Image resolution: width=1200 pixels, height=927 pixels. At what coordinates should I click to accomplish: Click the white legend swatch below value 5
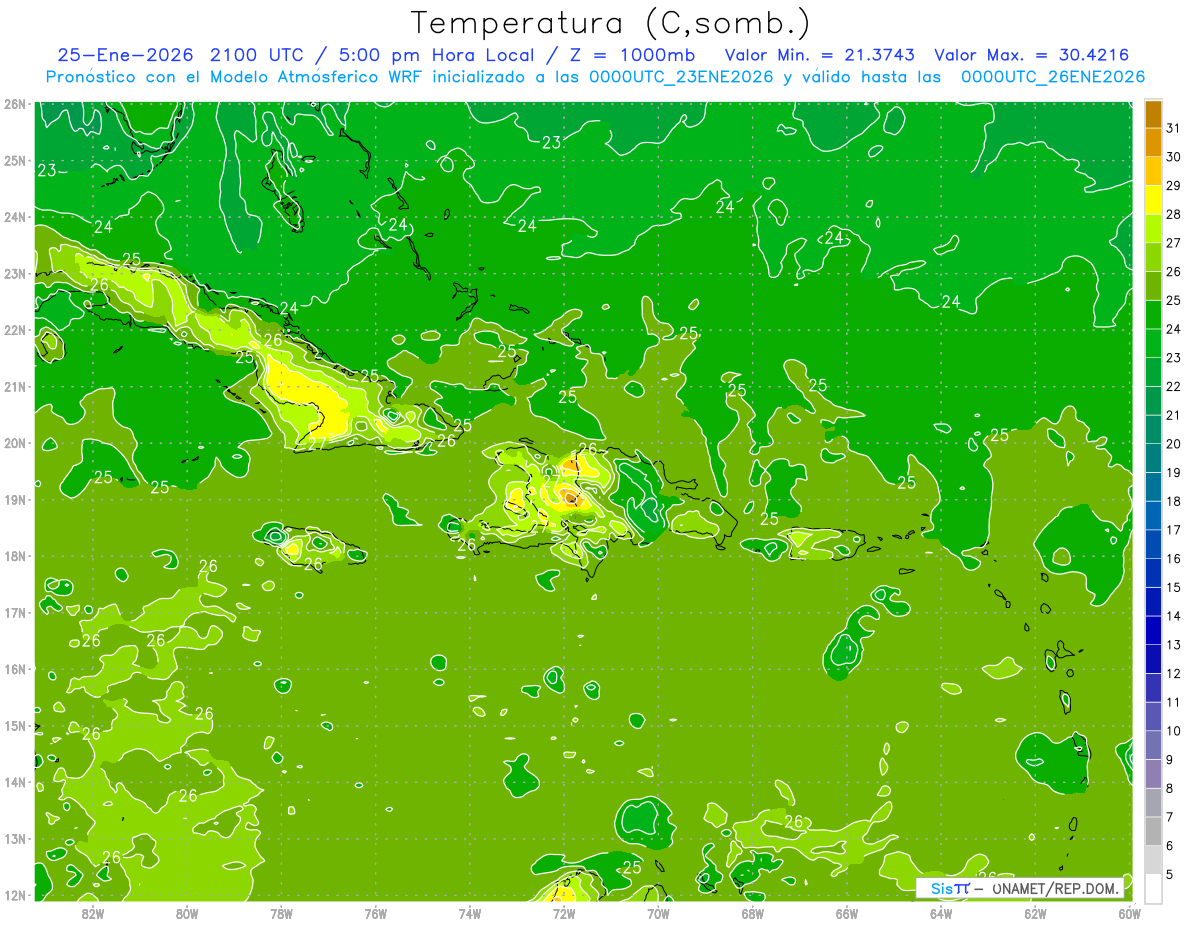click(1153, 888)
